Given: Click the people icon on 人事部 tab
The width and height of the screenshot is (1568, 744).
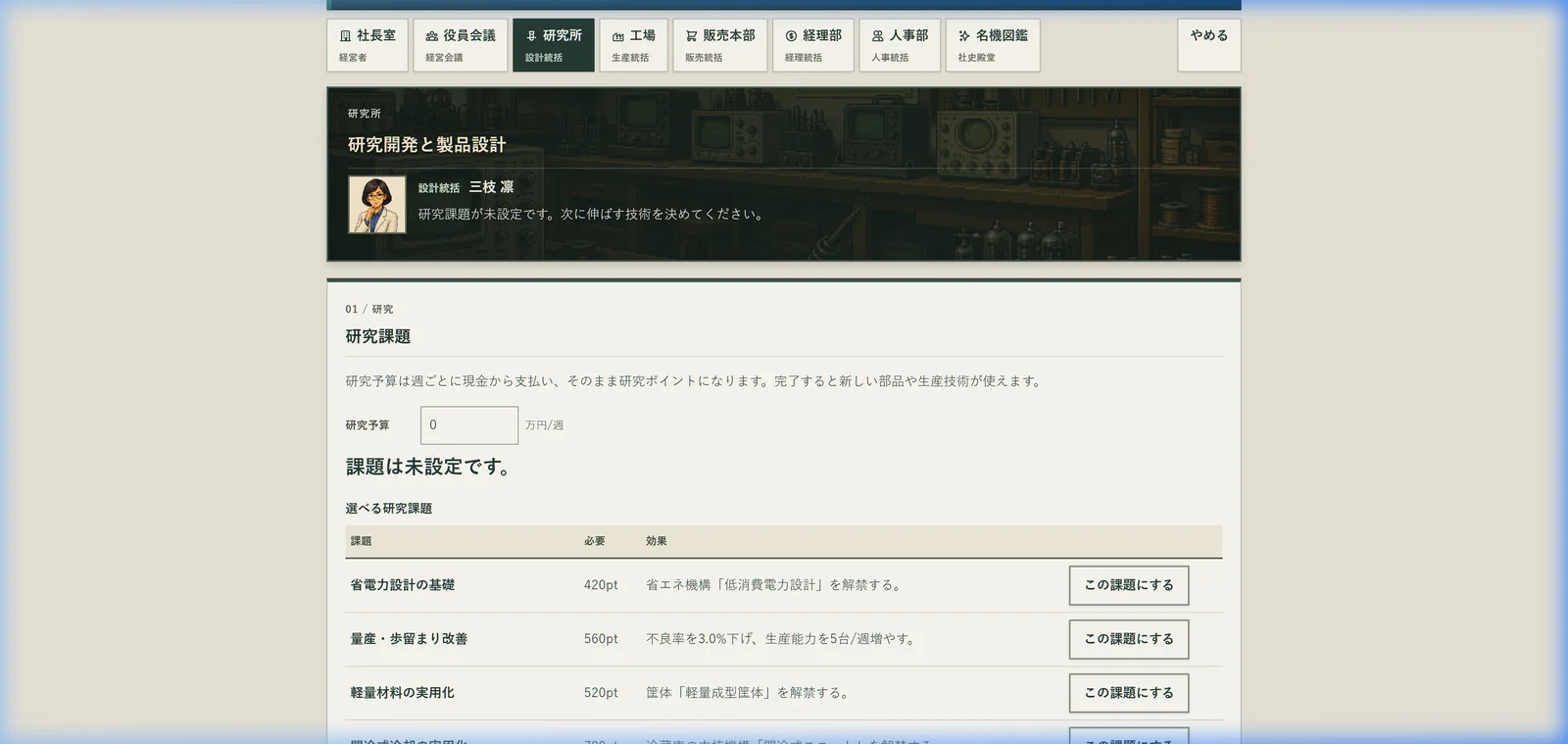Looking at the screenshot, I should [877, 36].
